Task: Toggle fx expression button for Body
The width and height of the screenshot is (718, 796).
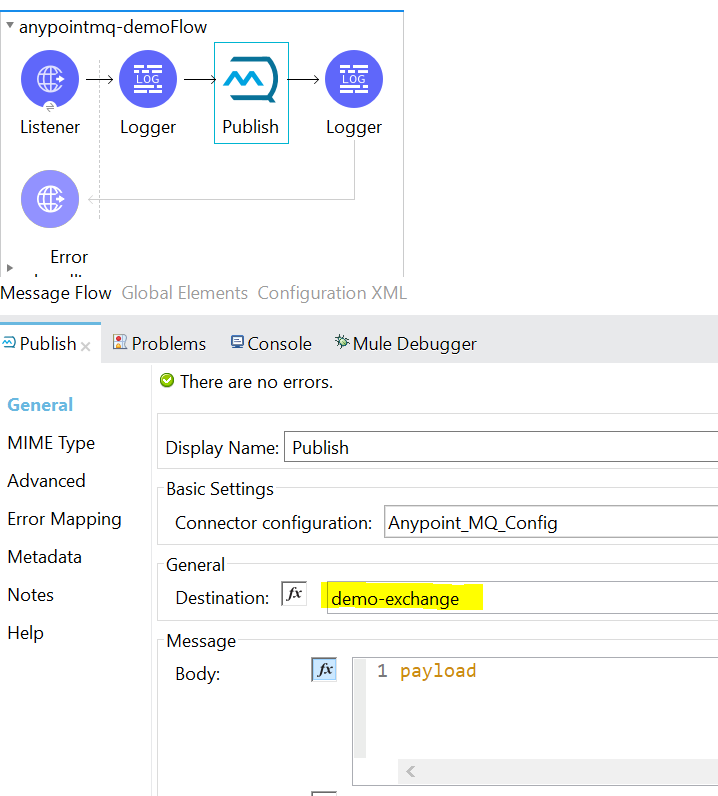Action: point(324,670)
